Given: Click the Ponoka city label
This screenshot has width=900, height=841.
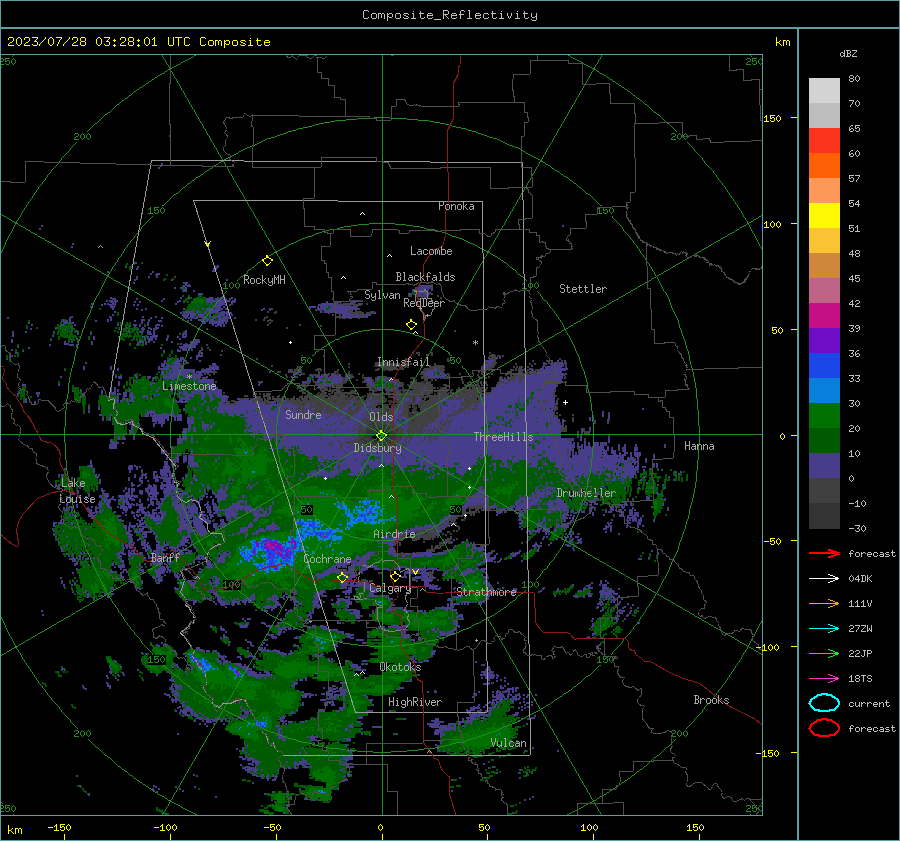Looking at the screenshot, I should pos(456,206).
